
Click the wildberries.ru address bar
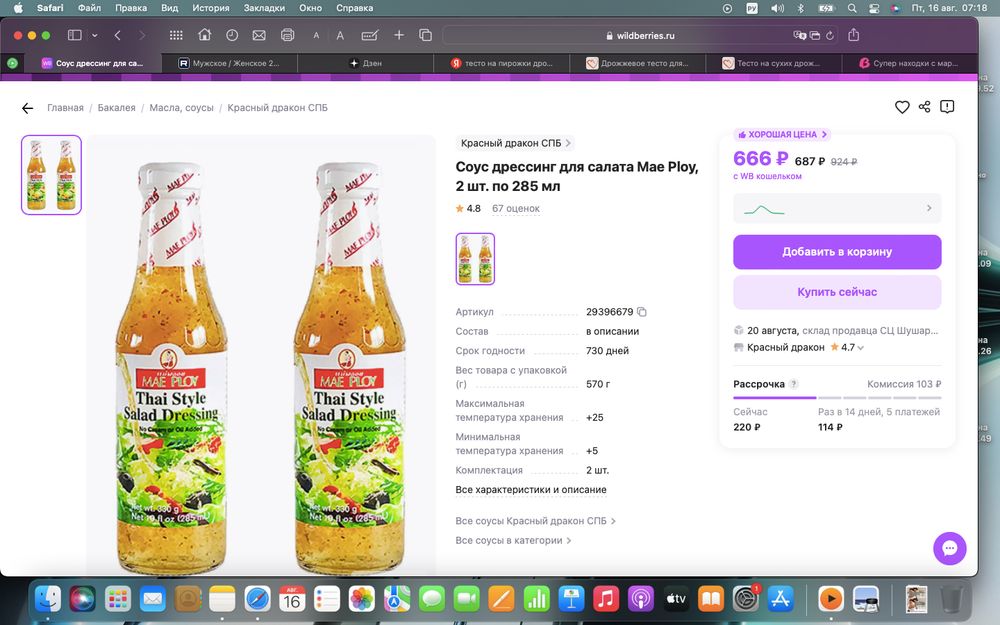point(640,36)
